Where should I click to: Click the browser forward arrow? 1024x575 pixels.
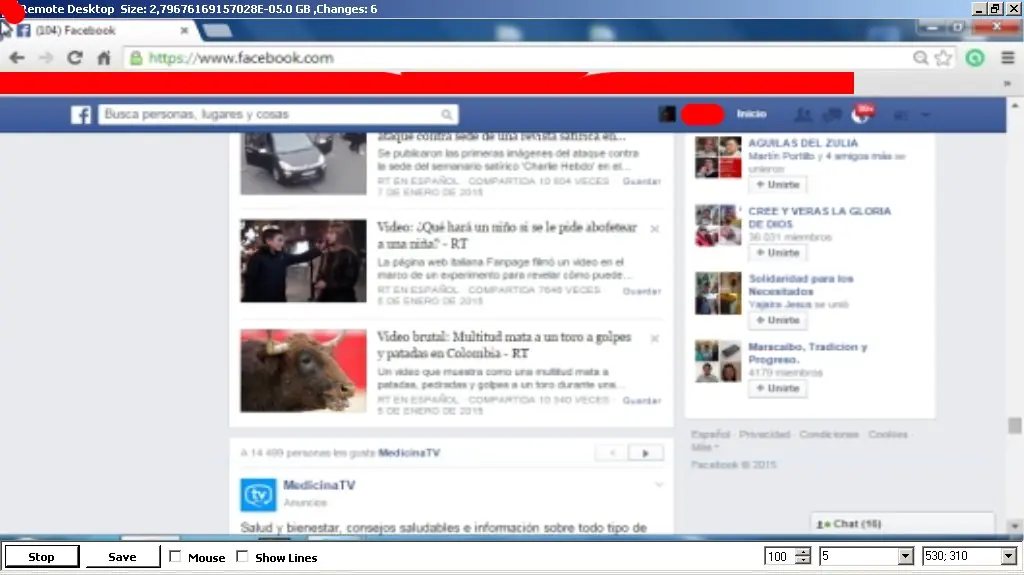[x=46, y=58]
